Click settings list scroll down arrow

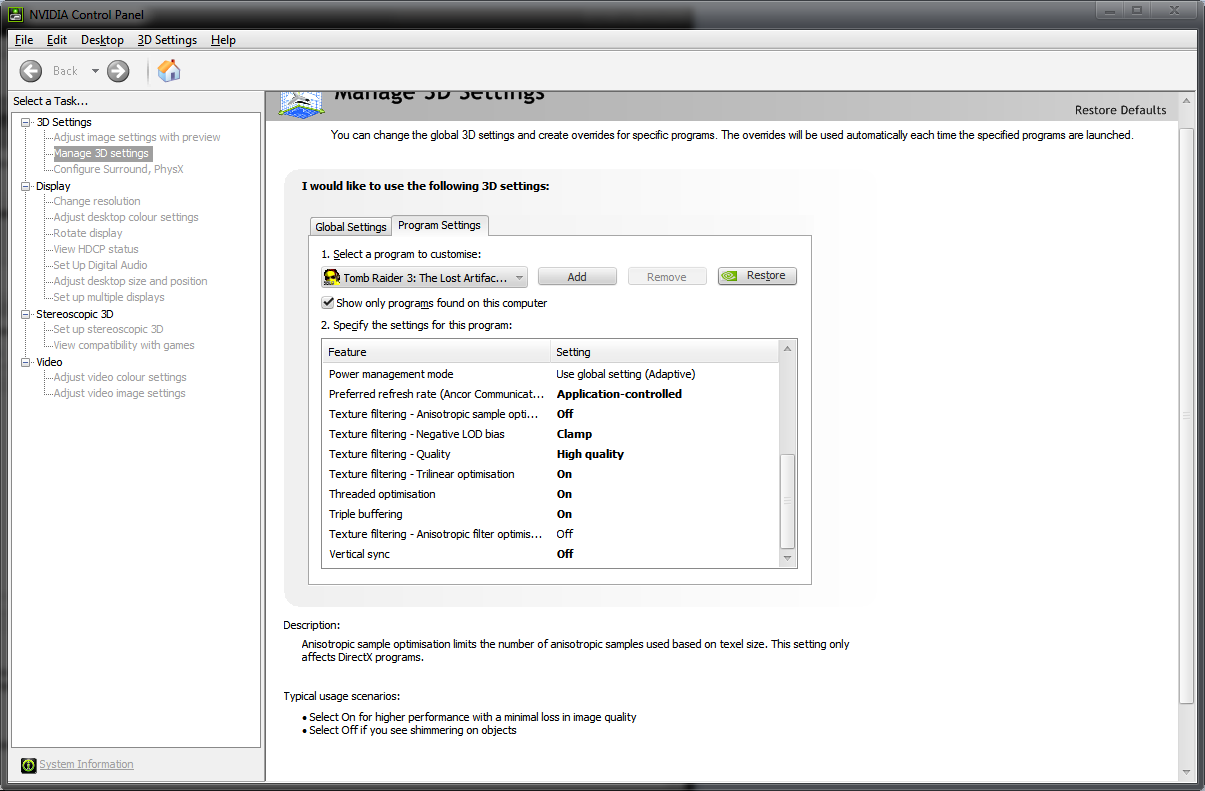point(787,559)
